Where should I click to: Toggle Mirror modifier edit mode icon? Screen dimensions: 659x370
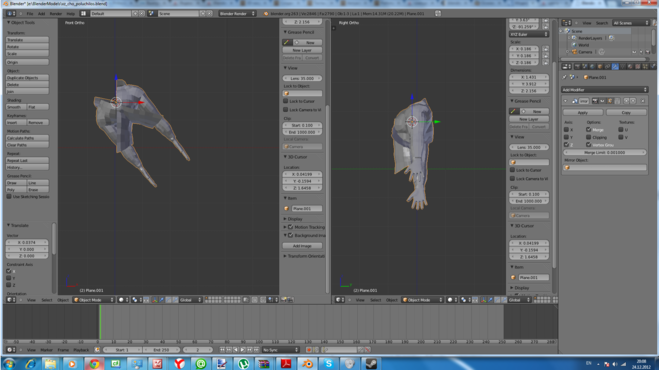coord(610,101)
